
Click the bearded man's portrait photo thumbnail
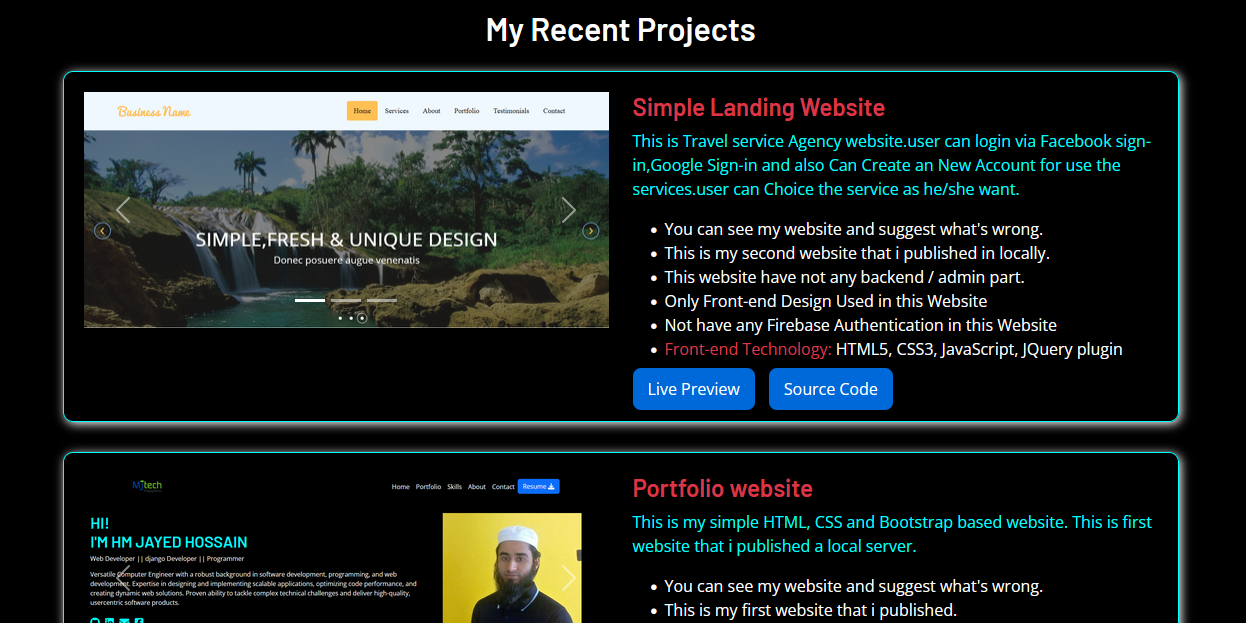514,568
